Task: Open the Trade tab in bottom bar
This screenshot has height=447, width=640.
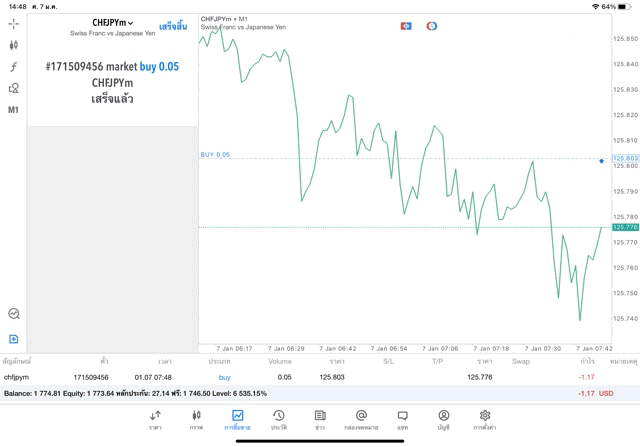Action: point(238,420)
